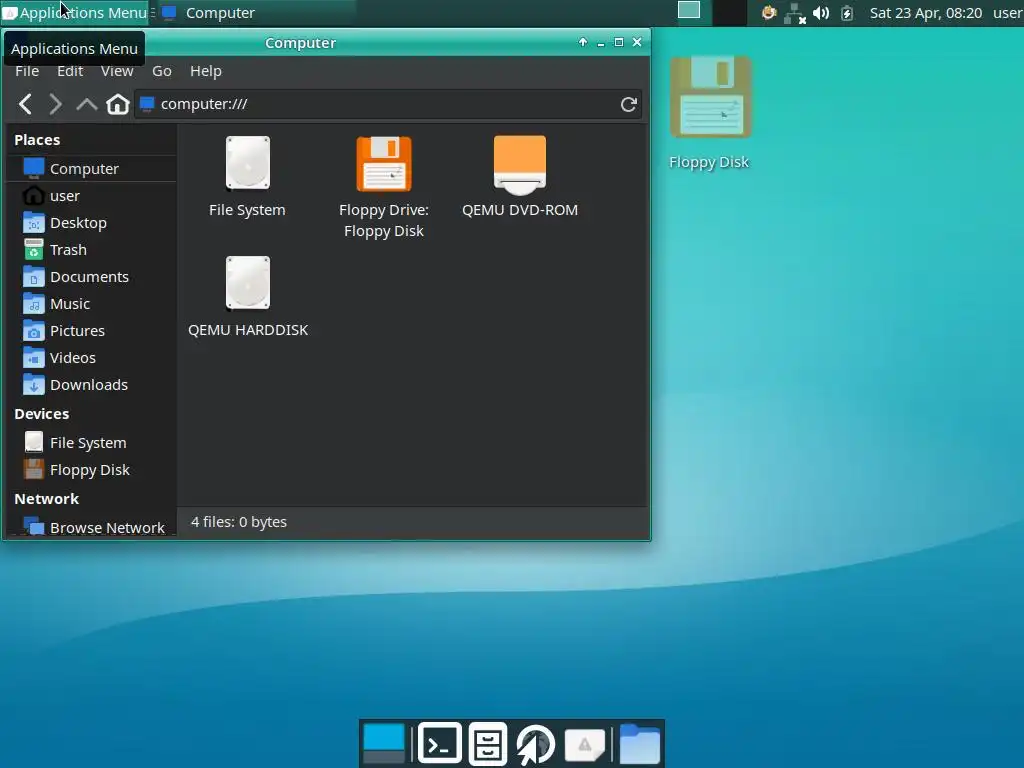Click the power manager battery icon
Viewport: 1024px width, 768px height.
847,12
